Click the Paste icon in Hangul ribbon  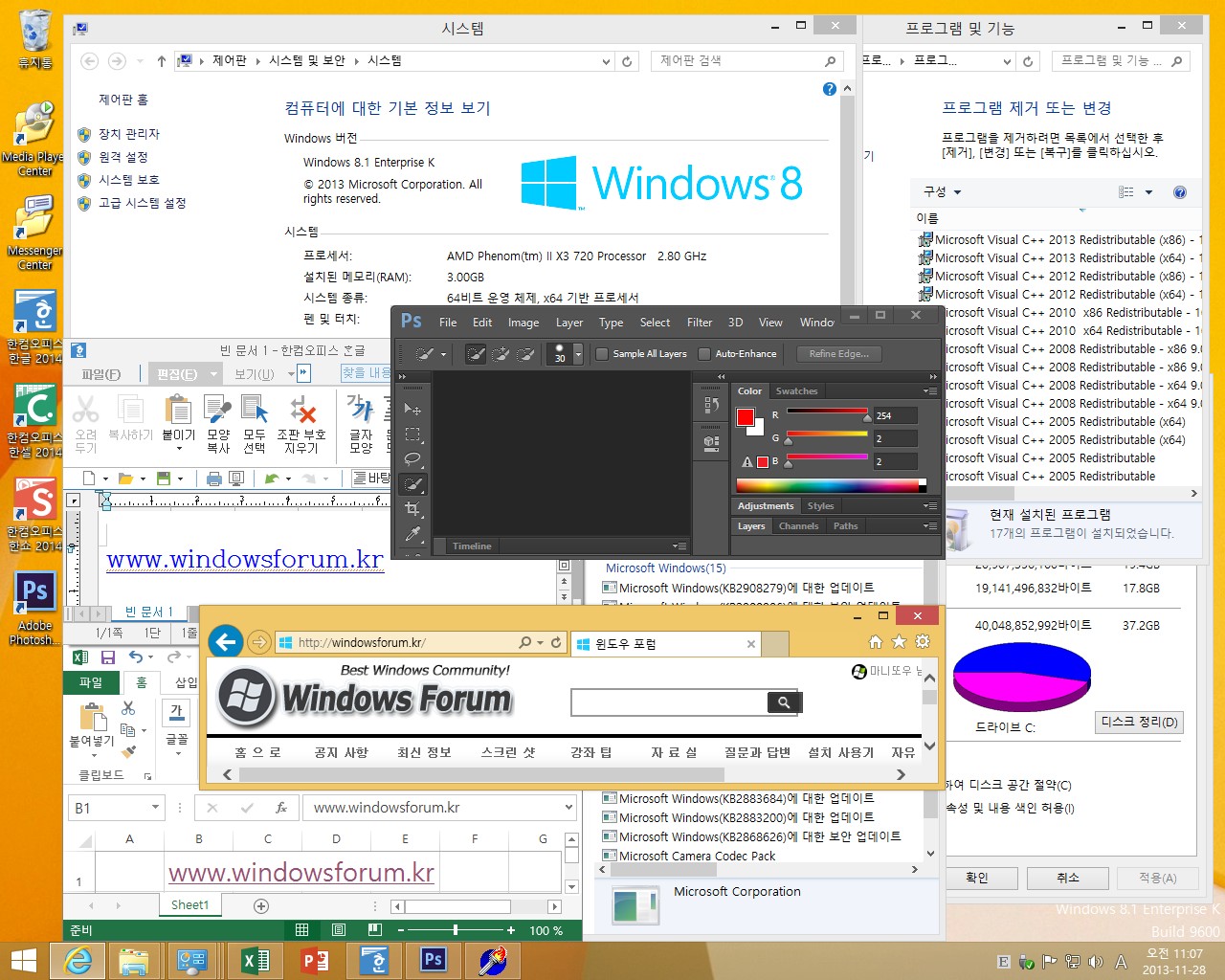(178, 411)
